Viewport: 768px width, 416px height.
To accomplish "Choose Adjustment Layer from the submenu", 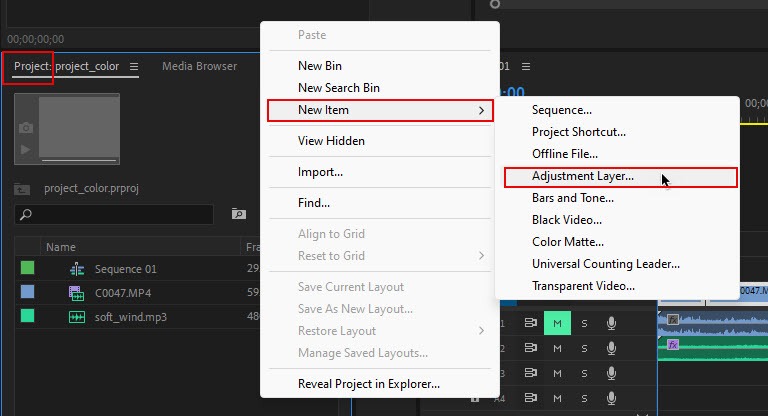I will [582, 176].
